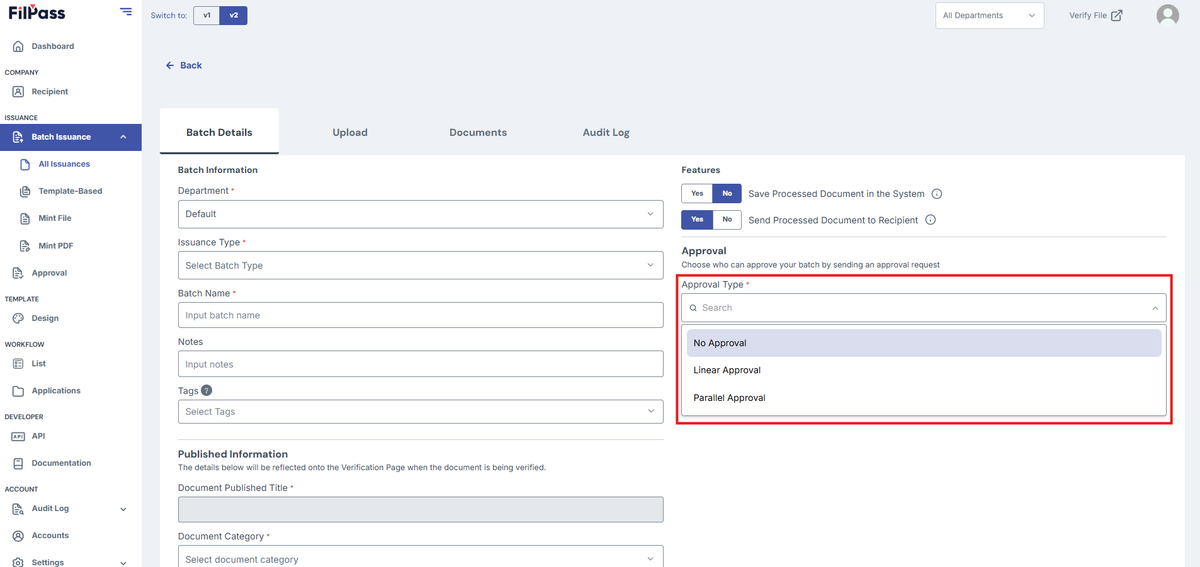Open the Dashboard page

(53, 46)
